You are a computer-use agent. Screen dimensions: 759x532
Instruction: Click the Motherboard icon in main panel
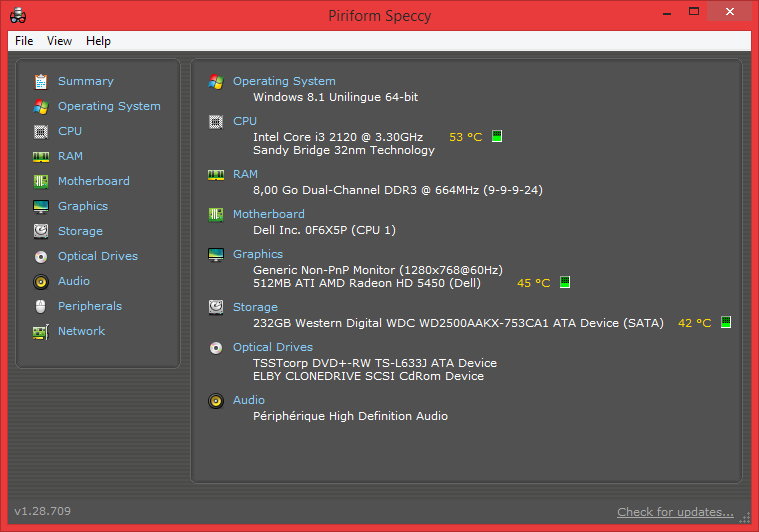216,214
